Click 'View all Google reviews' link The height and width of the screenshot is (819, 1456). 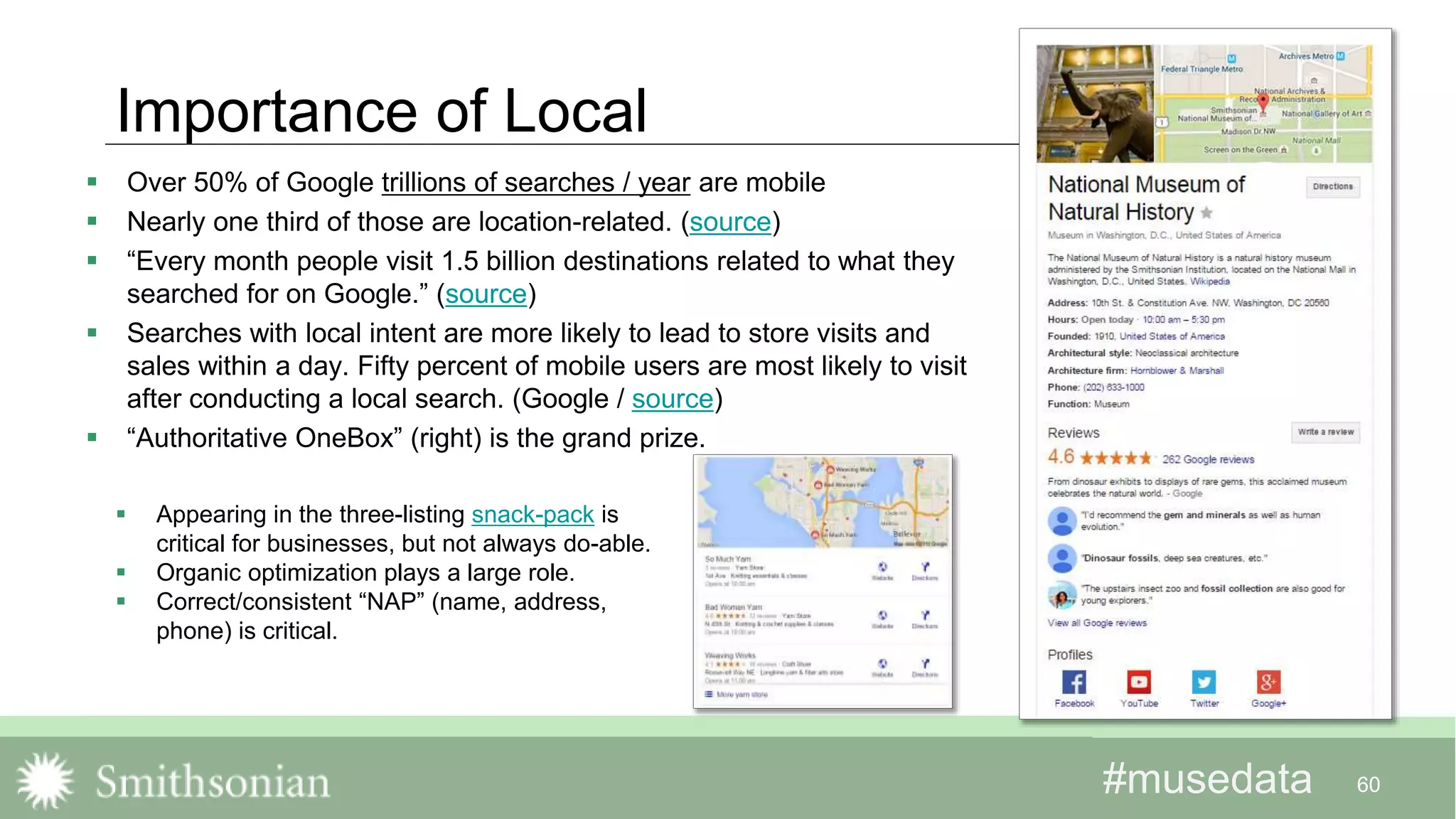(1097, 623)
